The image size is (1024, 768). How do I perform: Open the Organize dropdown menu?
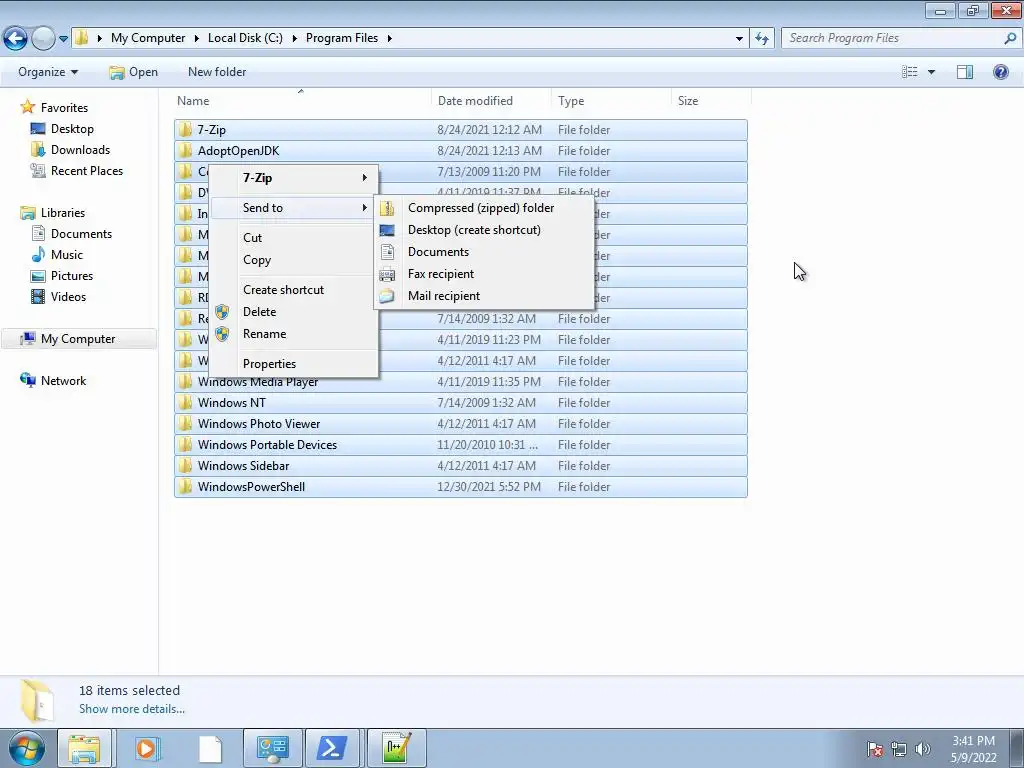point(48,72)
